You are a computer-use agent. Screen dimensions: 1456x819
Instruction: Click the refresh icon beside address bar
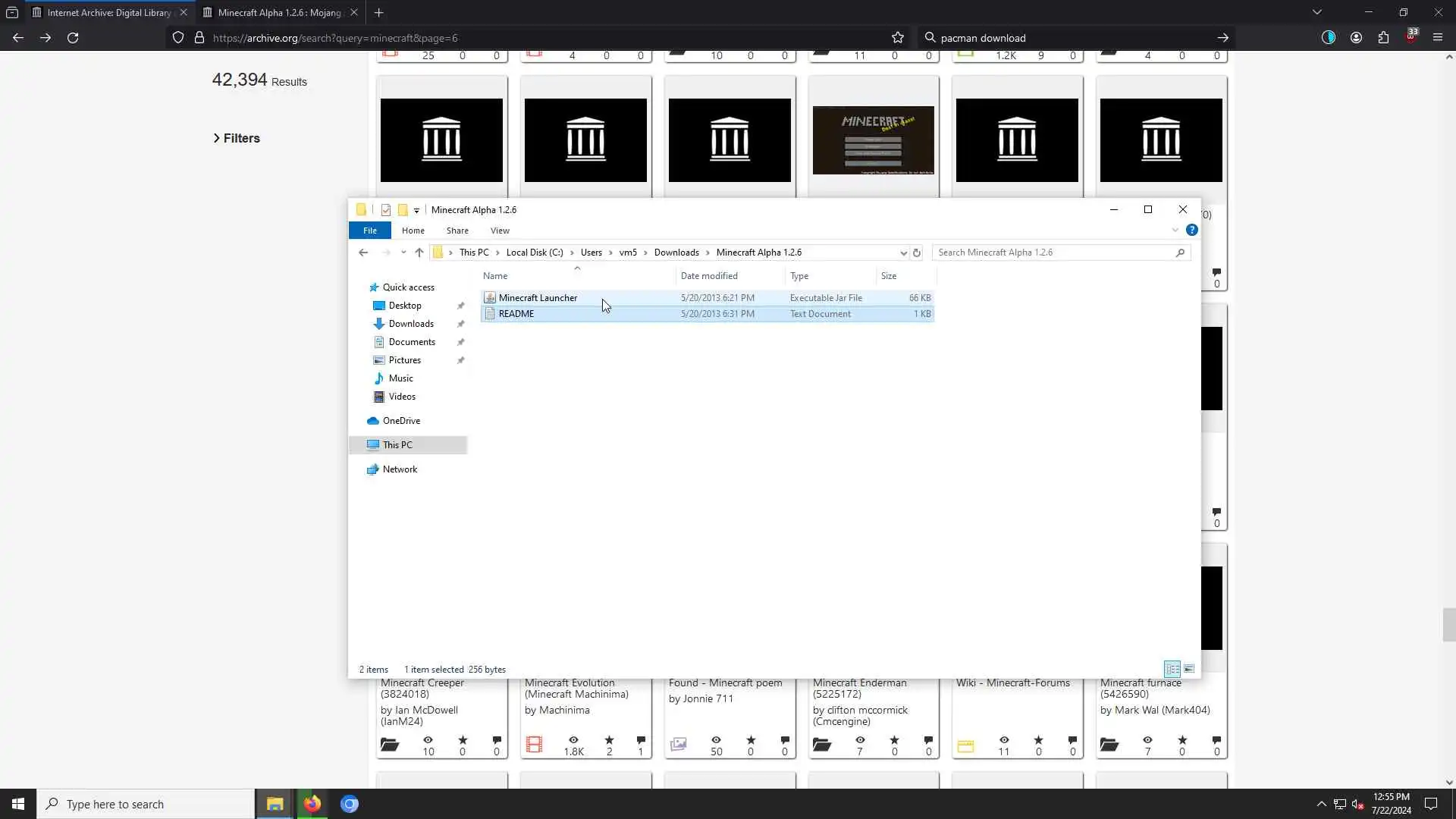coord(917,253)
